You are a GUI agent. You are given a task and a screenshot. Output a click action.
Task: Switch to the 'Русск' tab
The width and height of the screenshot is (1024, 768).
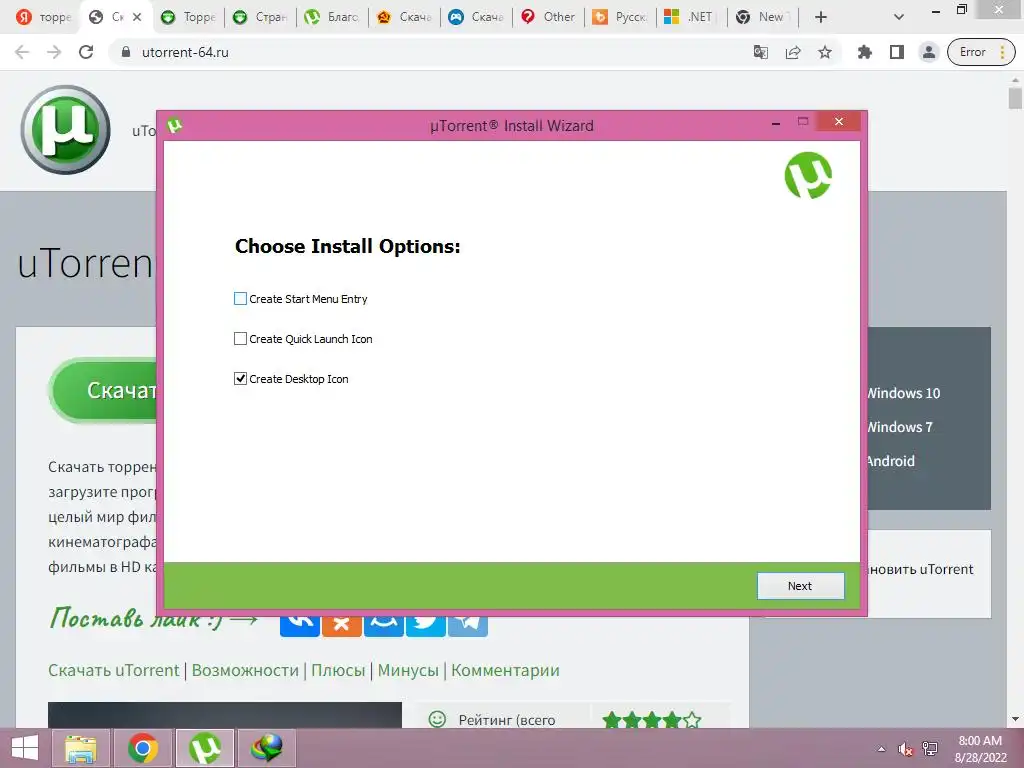[x=620, y=17]
